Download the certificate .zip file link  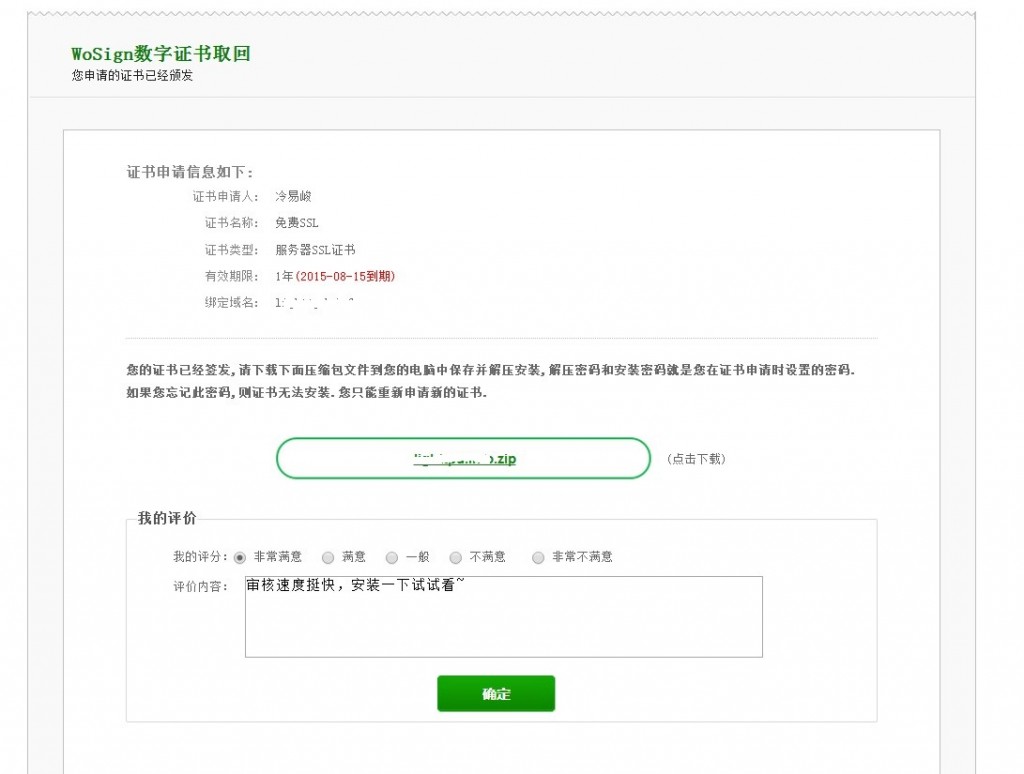tap(464, 459)
